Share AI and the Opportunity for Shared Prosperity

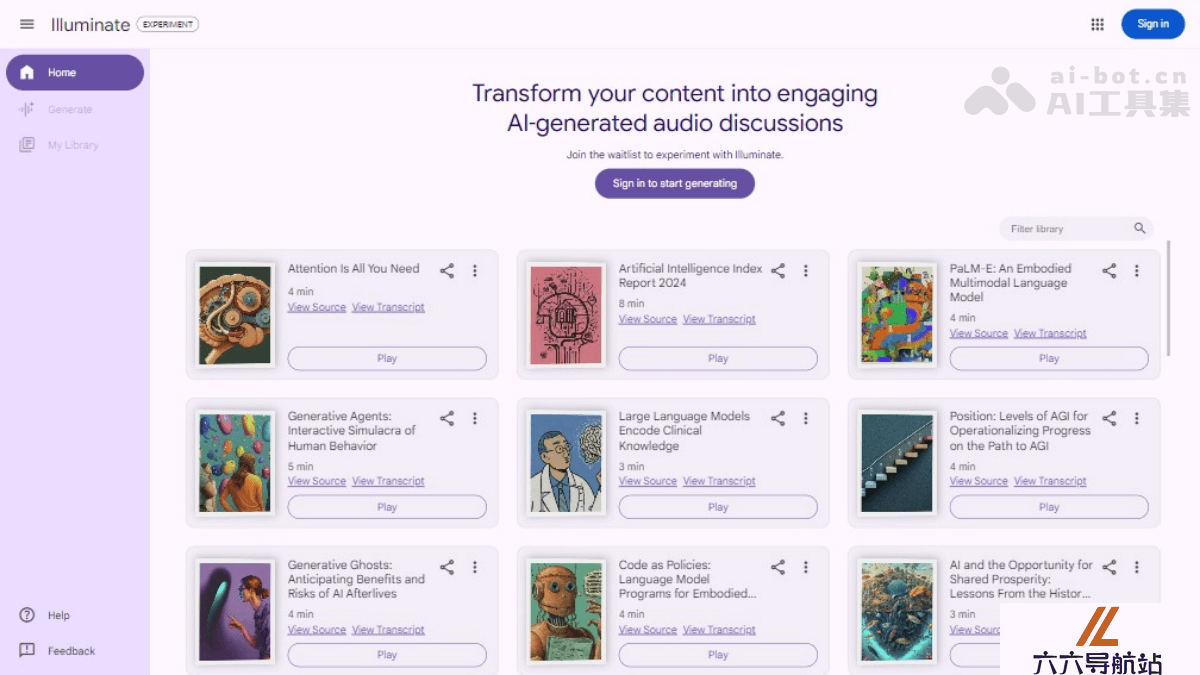[x=1109, y=567]
